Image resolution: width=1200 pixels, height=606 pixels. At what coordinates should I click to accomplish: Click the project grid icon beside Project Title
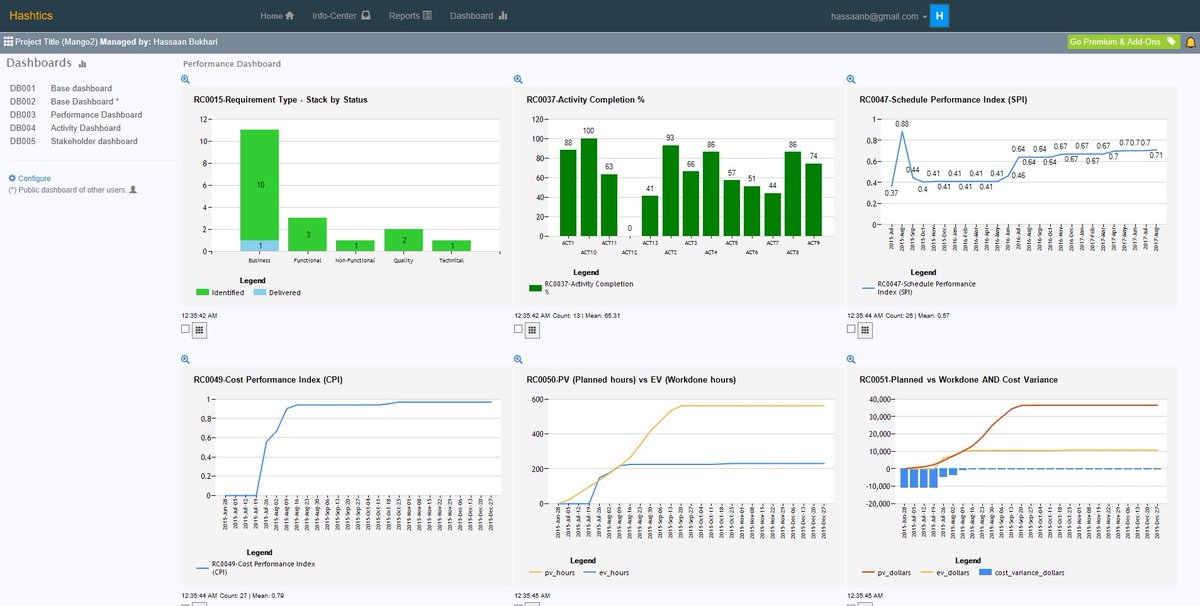tap(8, 43)
